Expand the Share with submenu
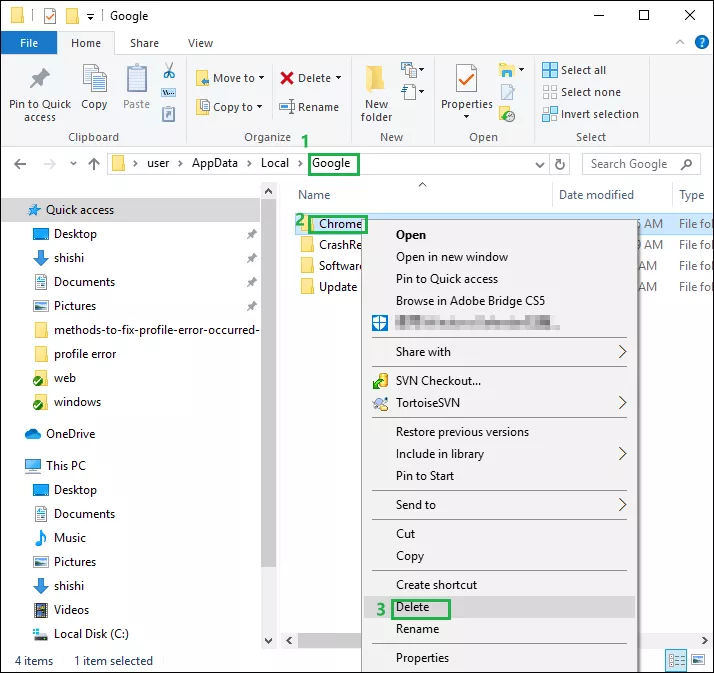Screen dimensions: 714x673 [499, 352]
